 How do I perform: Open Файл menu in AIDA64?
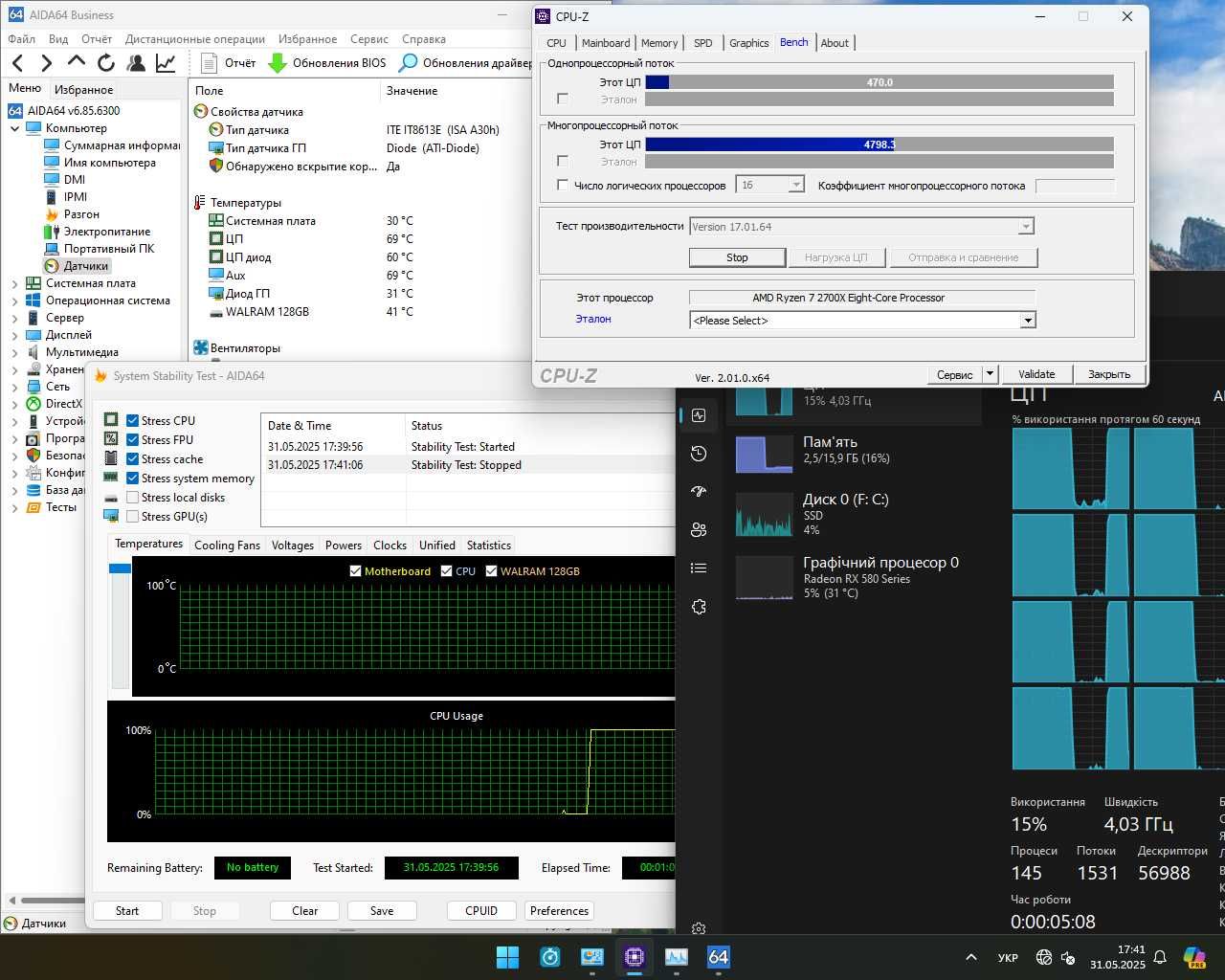pos(22,39)
